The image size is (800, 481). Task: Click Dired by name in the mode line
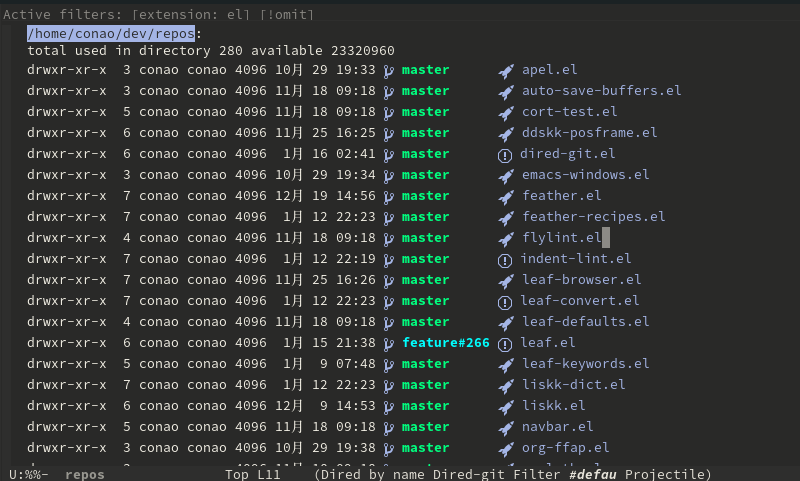coord(373,474)
